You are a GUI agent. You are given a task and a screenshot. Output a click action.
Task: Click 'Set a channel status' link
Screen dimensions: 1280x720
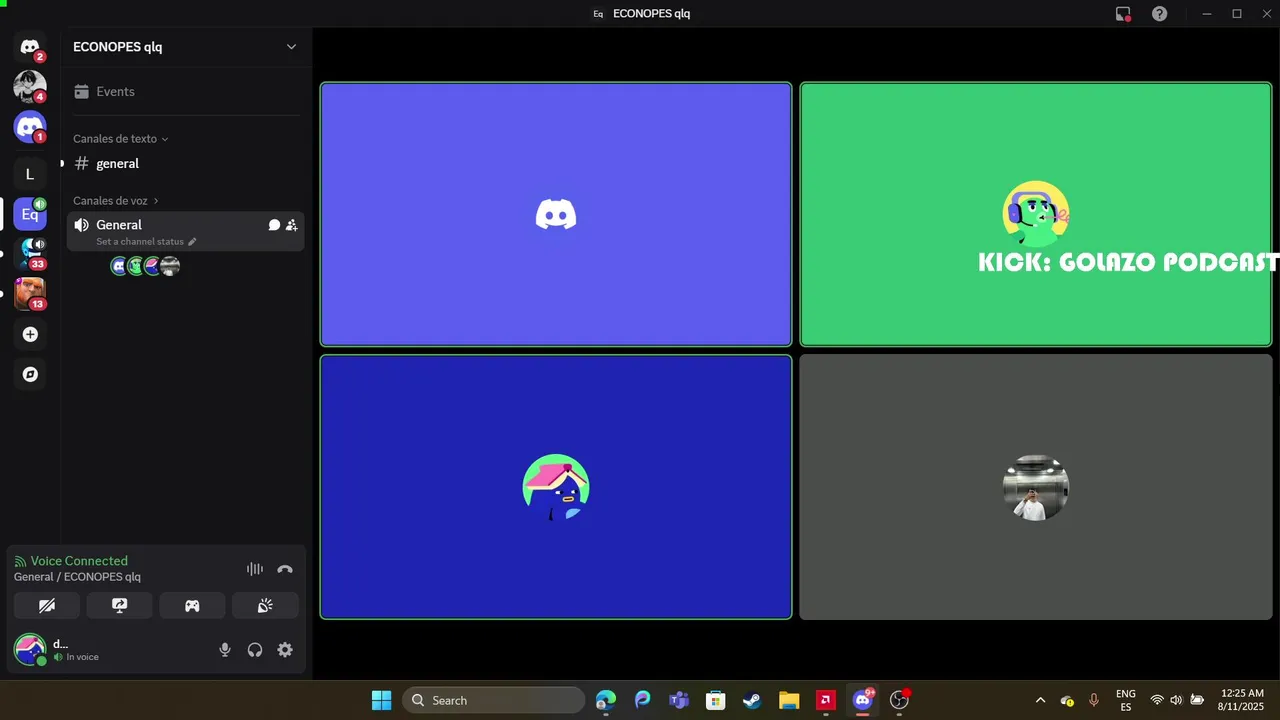click(140, 242)
